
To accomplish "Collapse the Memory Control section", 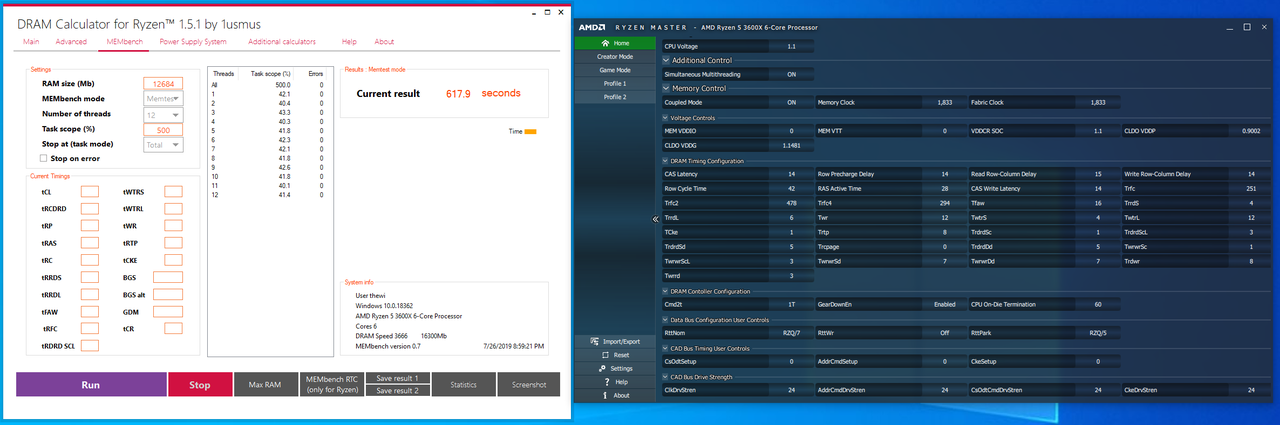I will pyautogui.click(x=666, y=88).
